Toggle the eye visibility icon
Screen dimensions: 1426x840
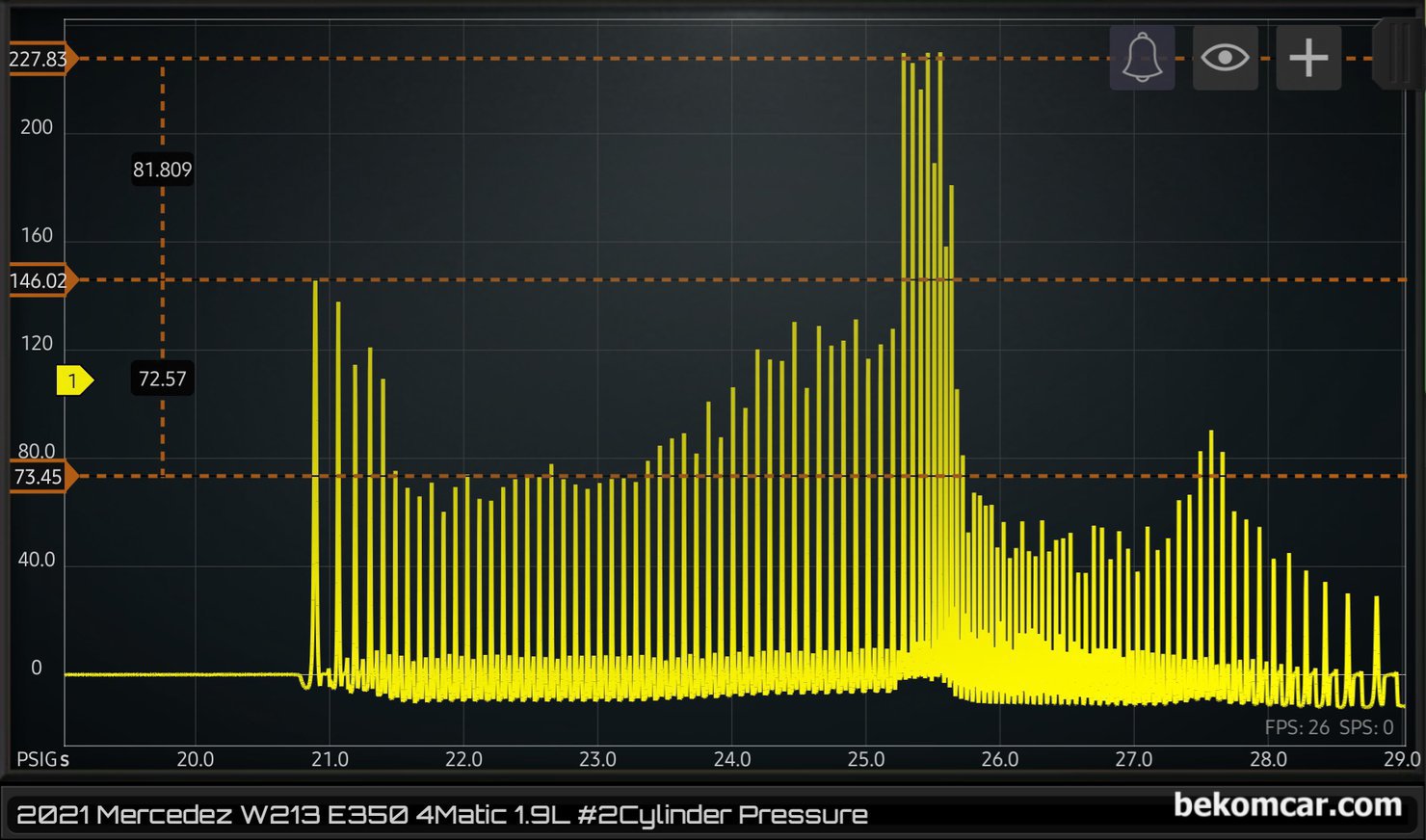pos(1225,59)
